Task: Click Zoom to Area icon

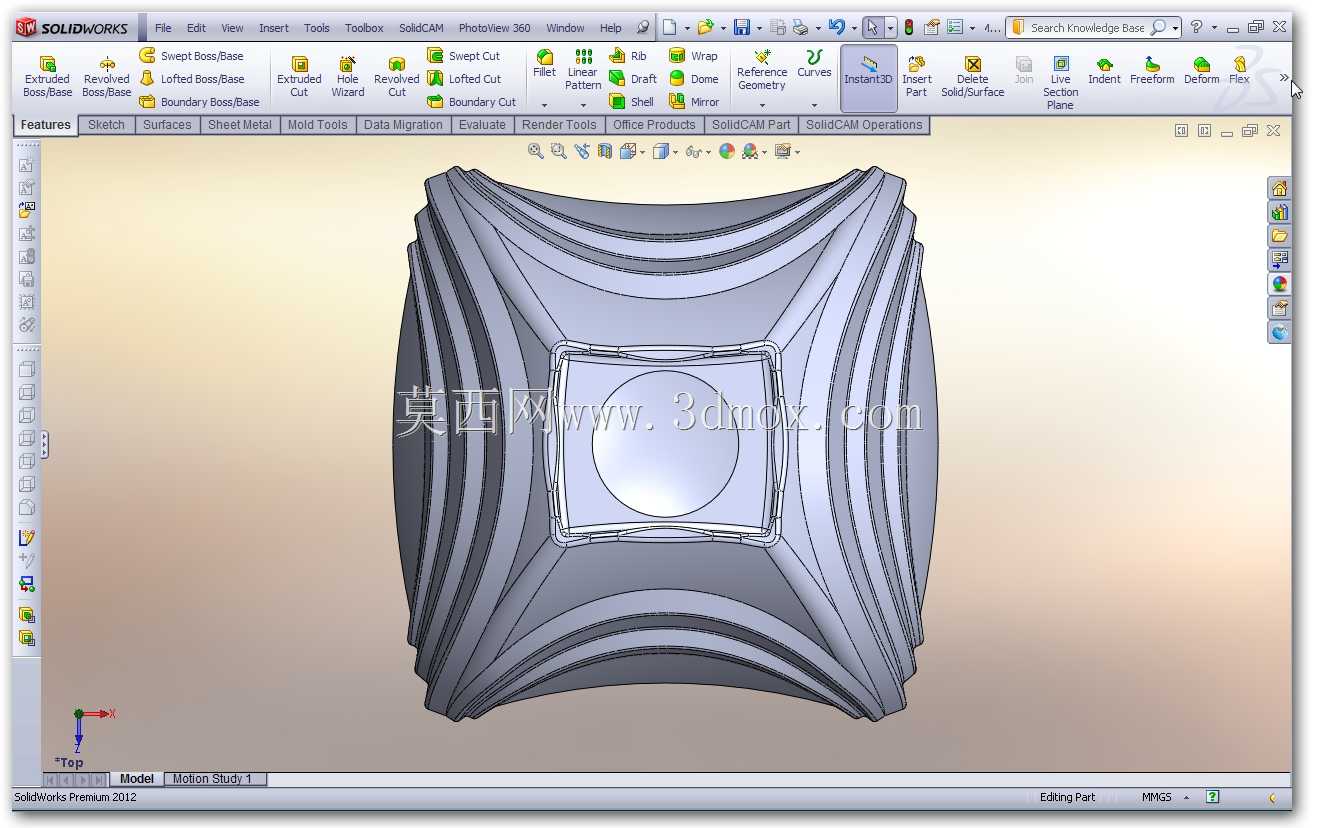Action: (559, 151)
